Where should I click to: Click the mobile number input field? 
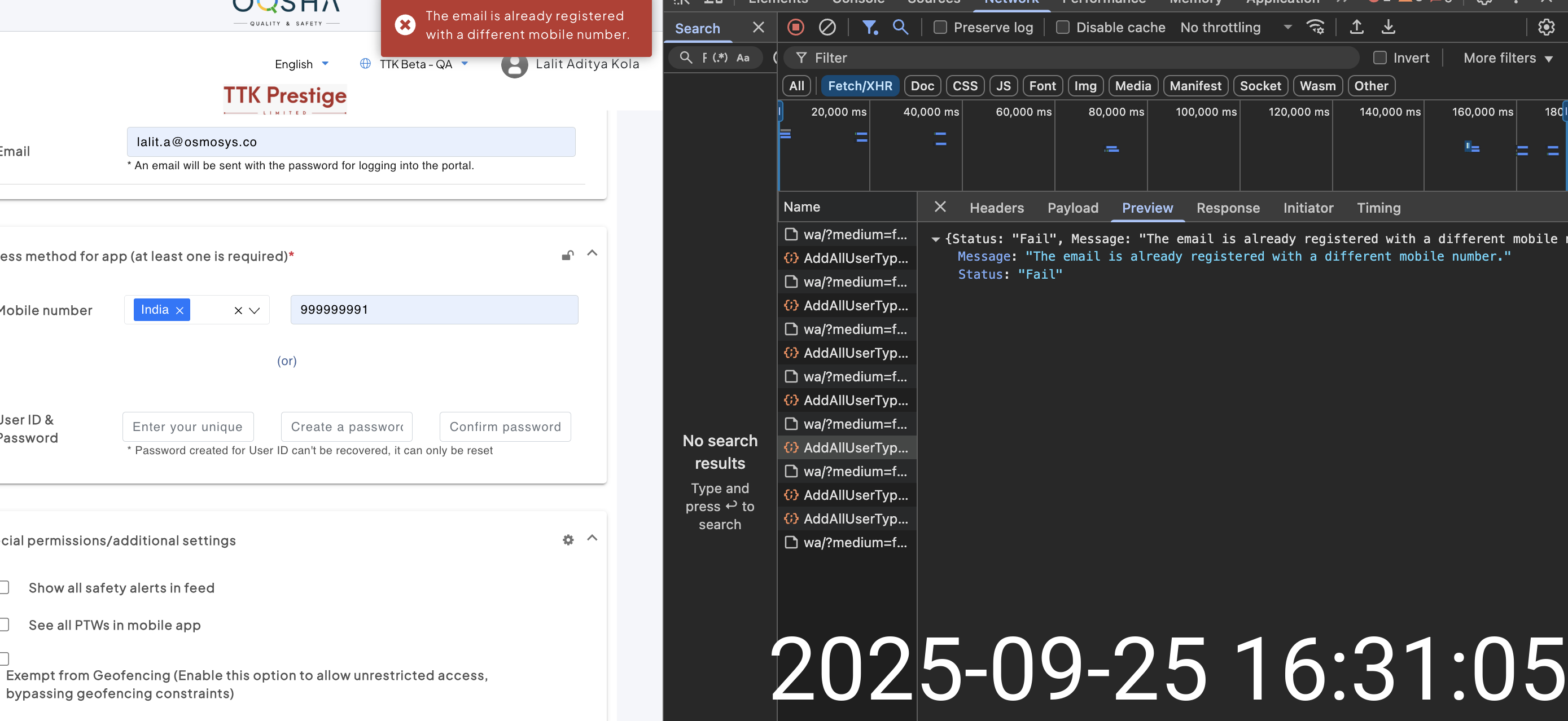[434, 310]
